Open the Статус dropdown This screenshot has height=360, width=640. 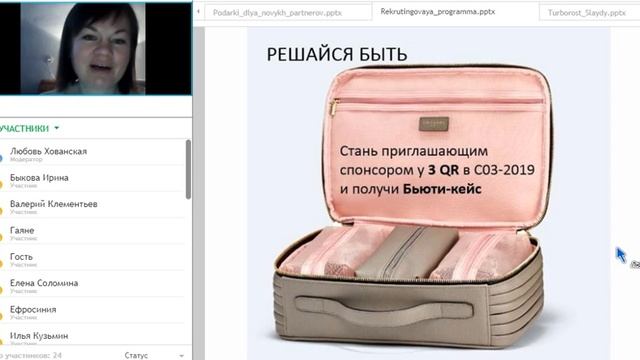point(154,355)
